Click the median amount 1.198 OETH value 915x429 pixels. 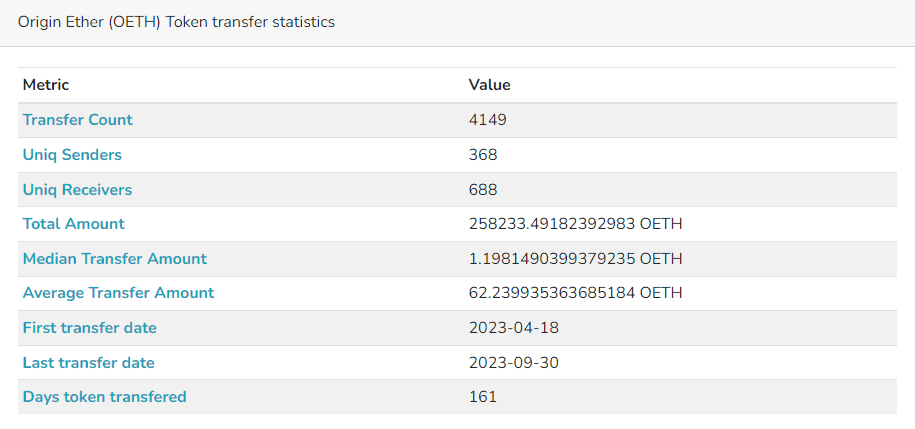[x=575, y=259]
